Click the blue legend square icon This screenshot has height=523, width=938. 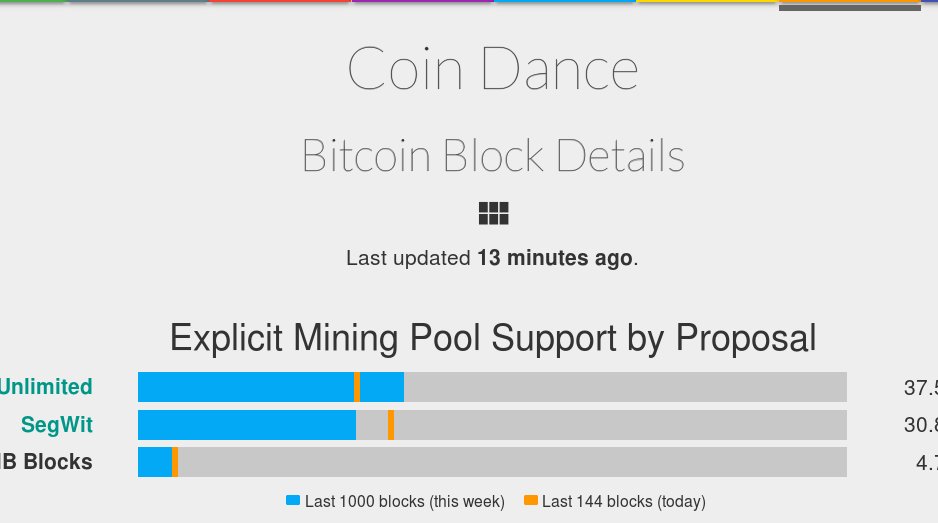click(x=293, y=500)
